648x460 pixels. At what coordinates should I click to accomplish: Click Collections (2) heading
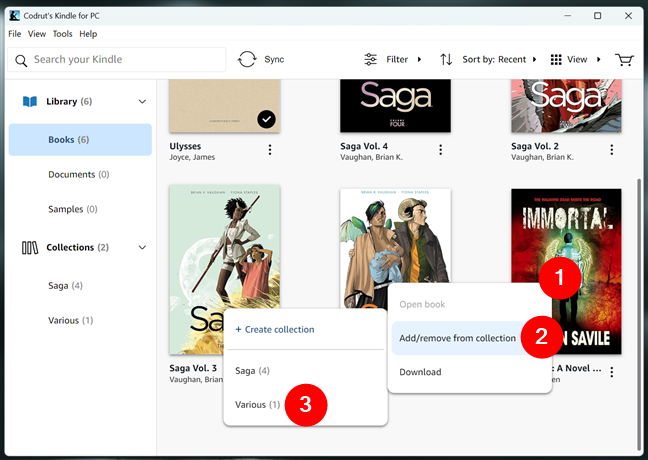77,248
